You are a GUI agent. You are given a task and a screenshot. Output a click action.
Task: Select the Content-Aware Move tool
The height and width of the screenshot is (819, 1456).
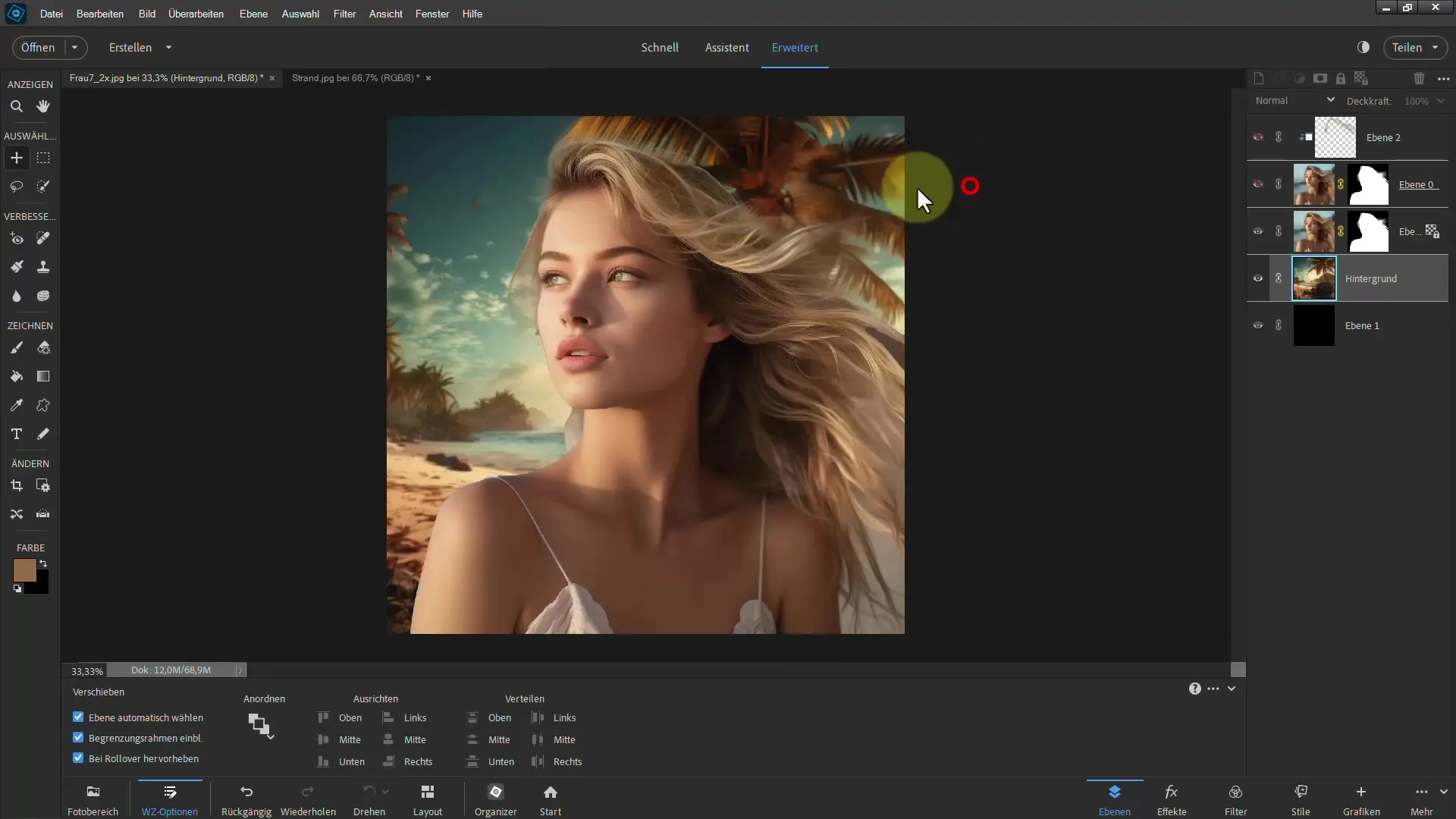17,514
